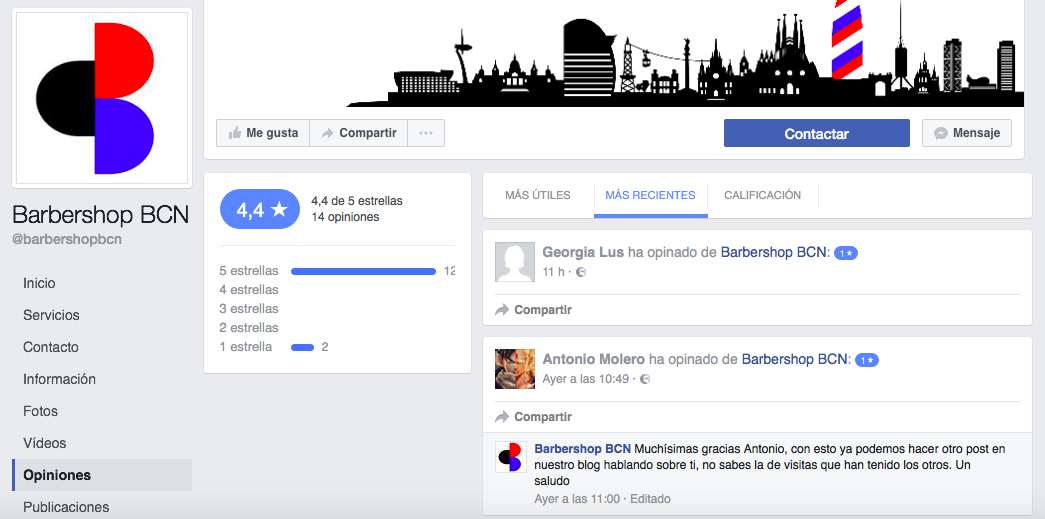This screenshot has width=1045, height=519.
Task: Click Antonio Molero avatar photo
Action: (x=515, y=368)
